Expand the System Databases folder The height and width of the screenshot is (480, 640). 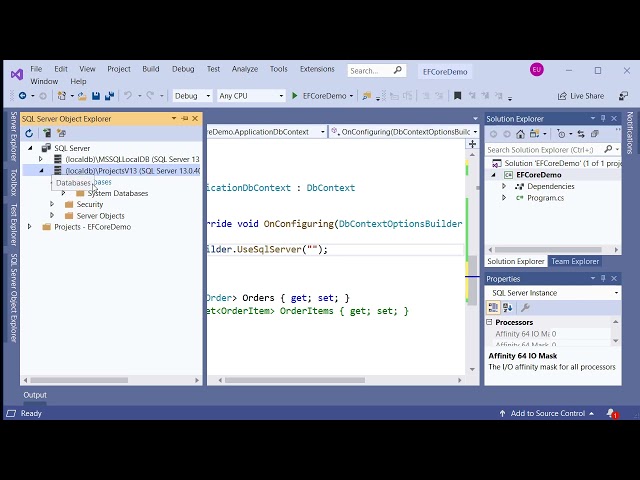pos(63,193)
